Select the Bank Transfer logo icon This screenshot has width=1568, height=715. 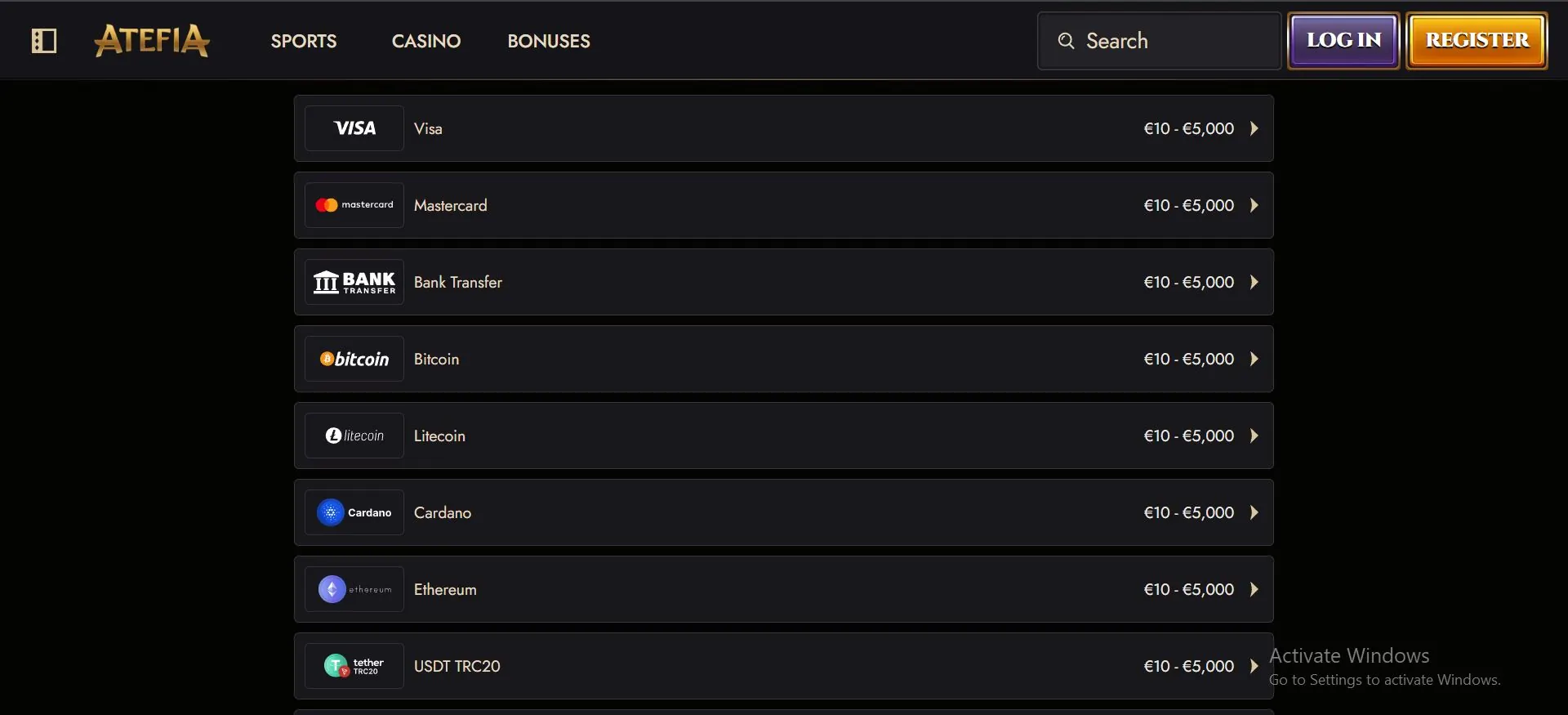coord(354,282)
